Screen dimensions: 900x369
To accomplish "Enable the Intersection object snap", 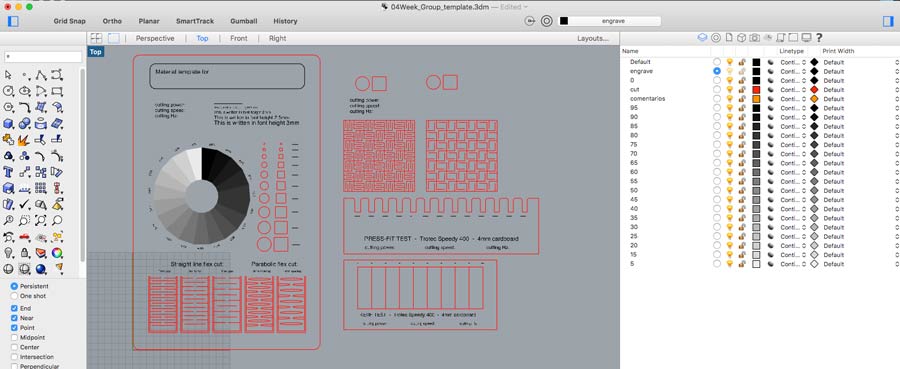I will point(14,356).
